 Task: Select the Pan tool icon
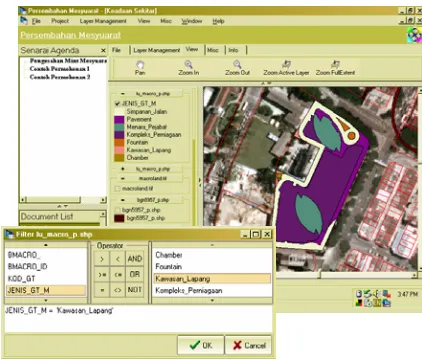[x=140, y=64]
